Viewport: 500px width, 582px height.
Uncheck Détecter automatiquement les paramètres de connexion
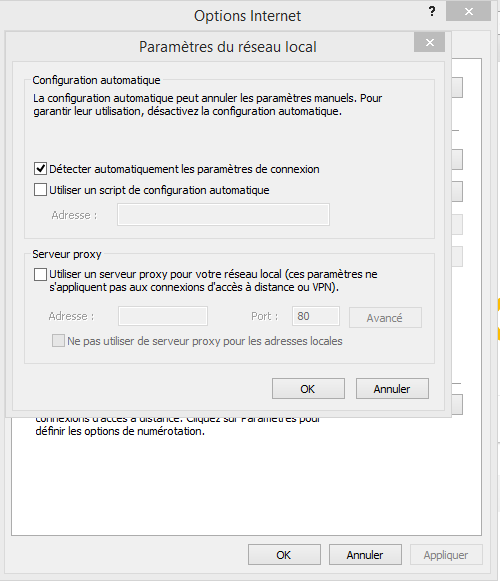pos(40,169)
